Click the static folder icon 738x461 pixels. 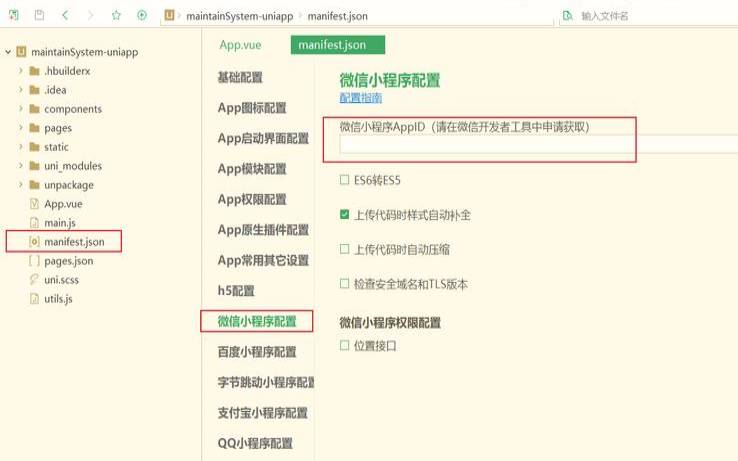click(34, 147)
